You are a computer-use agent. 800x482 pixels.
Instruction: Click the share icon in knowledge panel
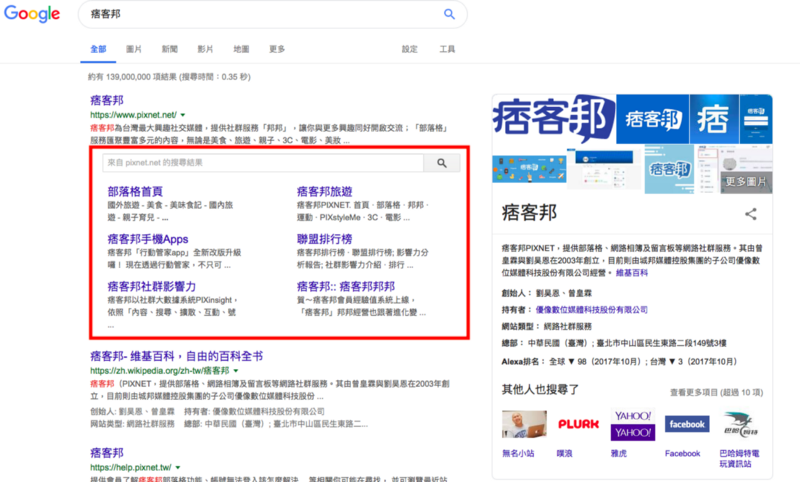[751, 214]
